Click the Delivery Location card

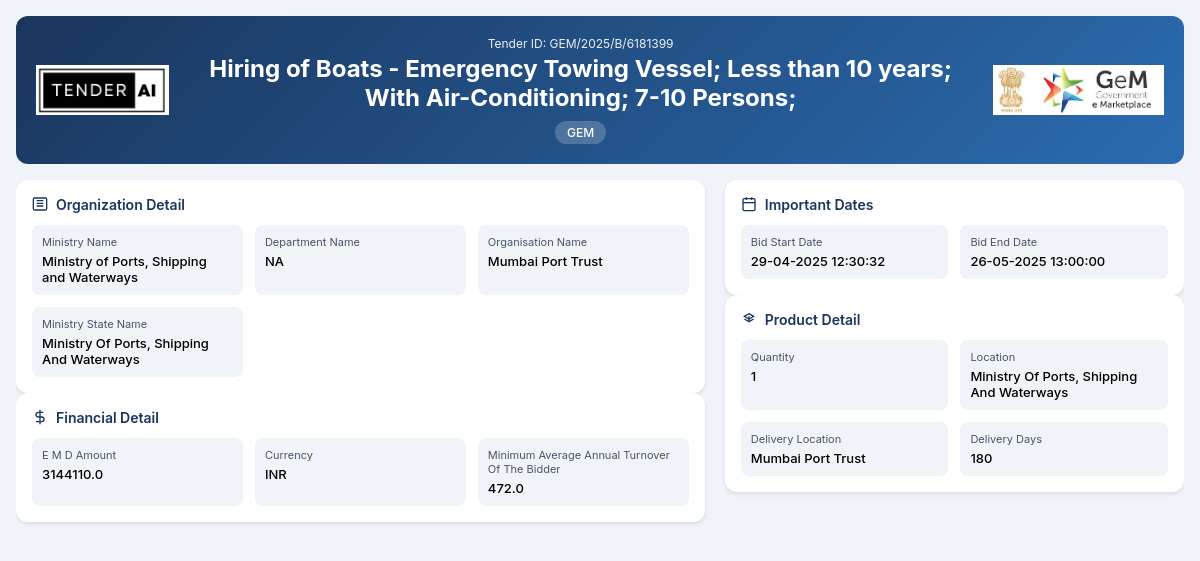click(x=844, y=449)
